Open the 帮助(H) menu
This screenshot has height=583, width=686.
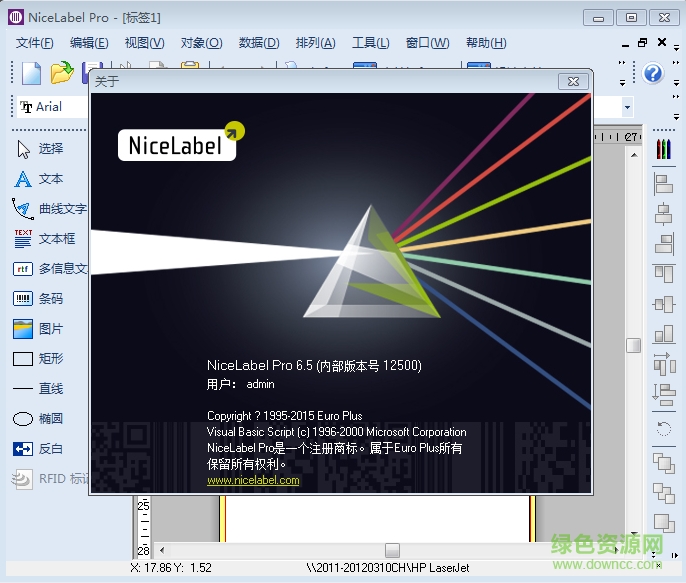(486, 43)
